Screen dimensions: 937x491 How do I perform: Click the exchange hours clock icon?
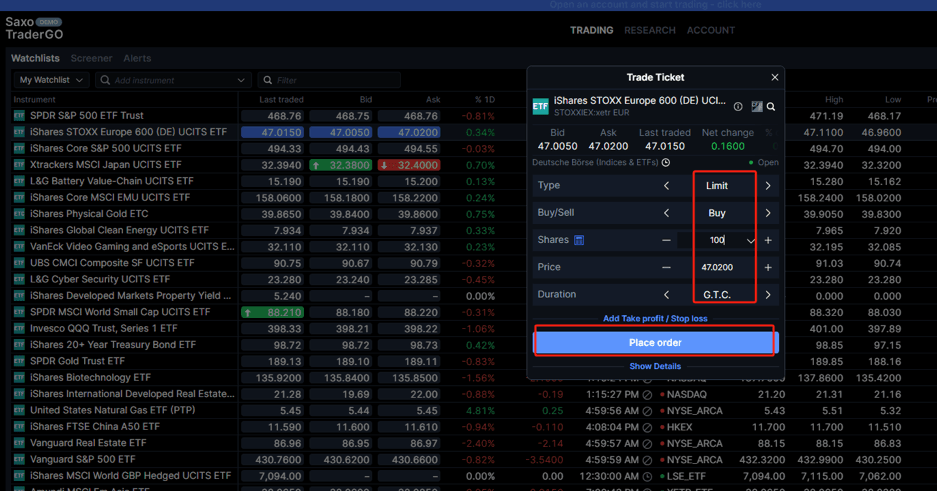666,163
